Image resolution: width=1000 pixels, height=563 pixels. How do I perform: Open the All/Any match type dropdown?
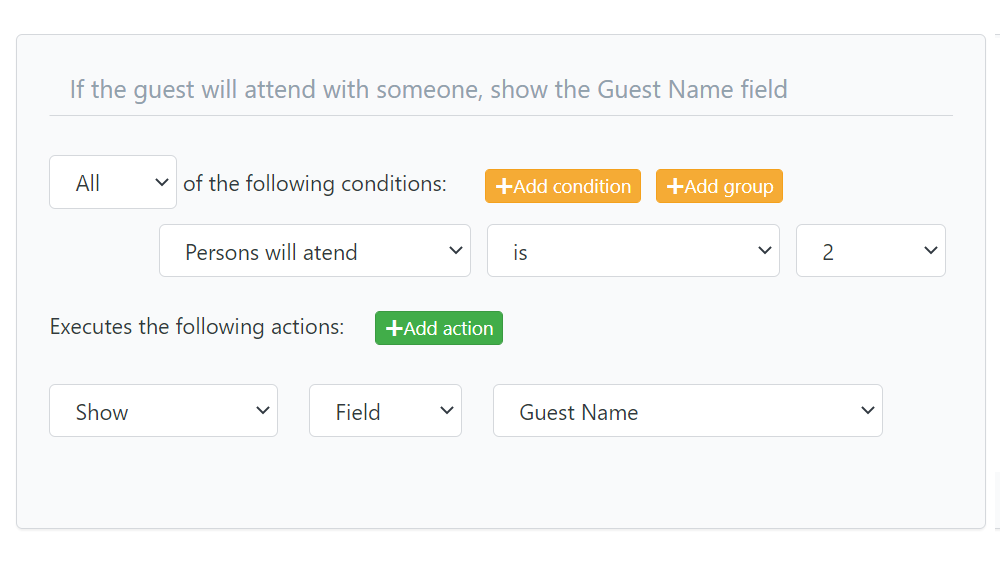pos(113,183)
